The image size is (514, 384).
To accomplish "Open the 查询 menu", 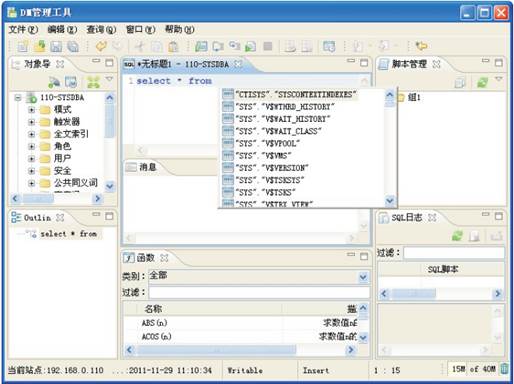I will click(101, 30).
